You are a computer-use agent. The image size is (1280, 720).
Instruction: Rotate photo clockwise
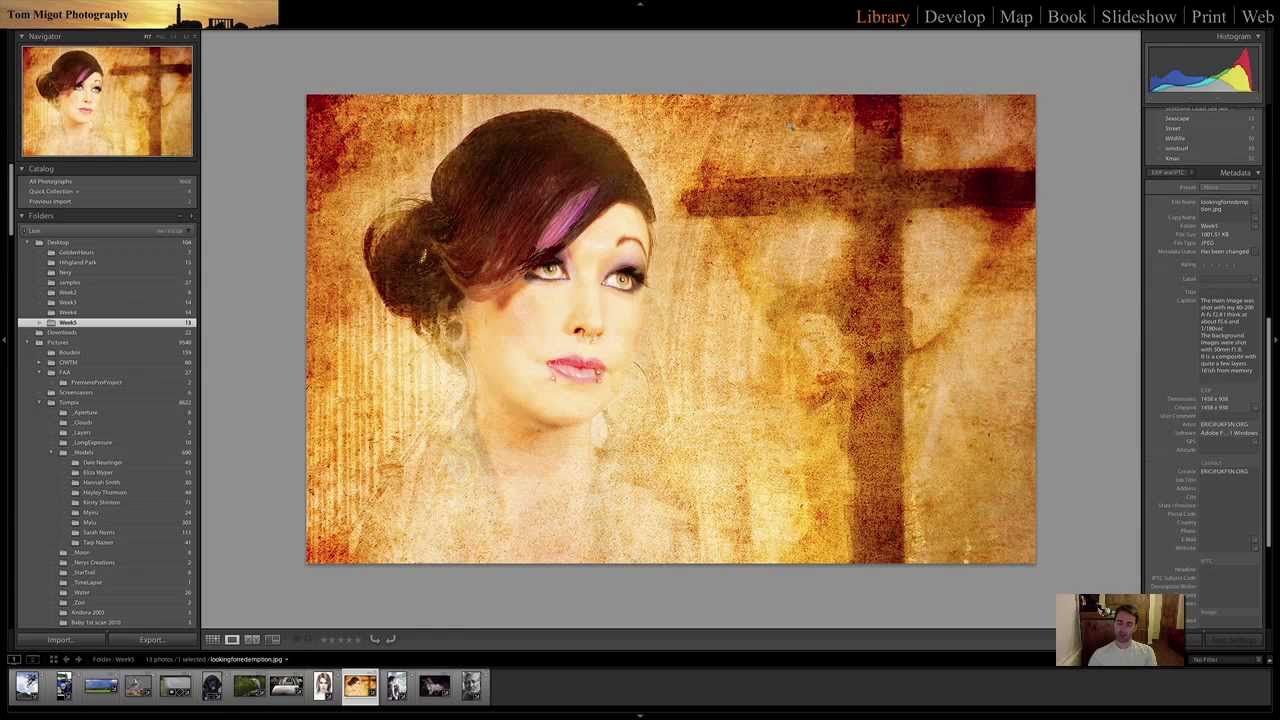[x=391, y=640]
